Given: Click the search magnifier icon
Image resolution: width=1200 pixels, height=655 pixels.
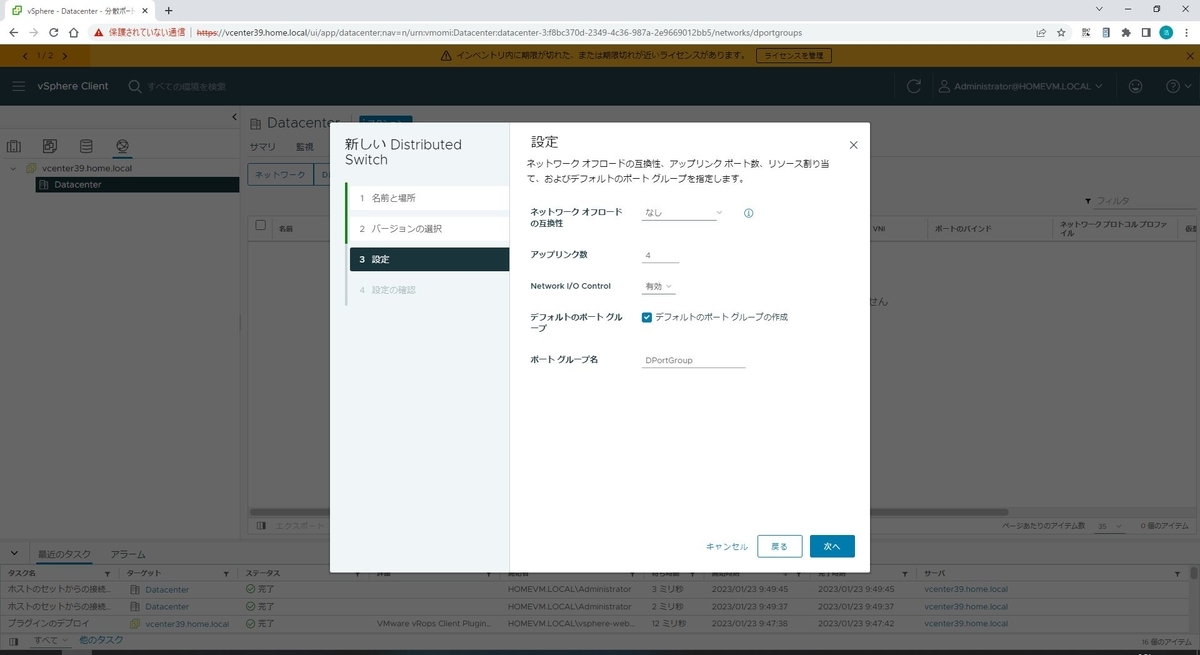Looking at the screenshot, I should coord(135,87).
